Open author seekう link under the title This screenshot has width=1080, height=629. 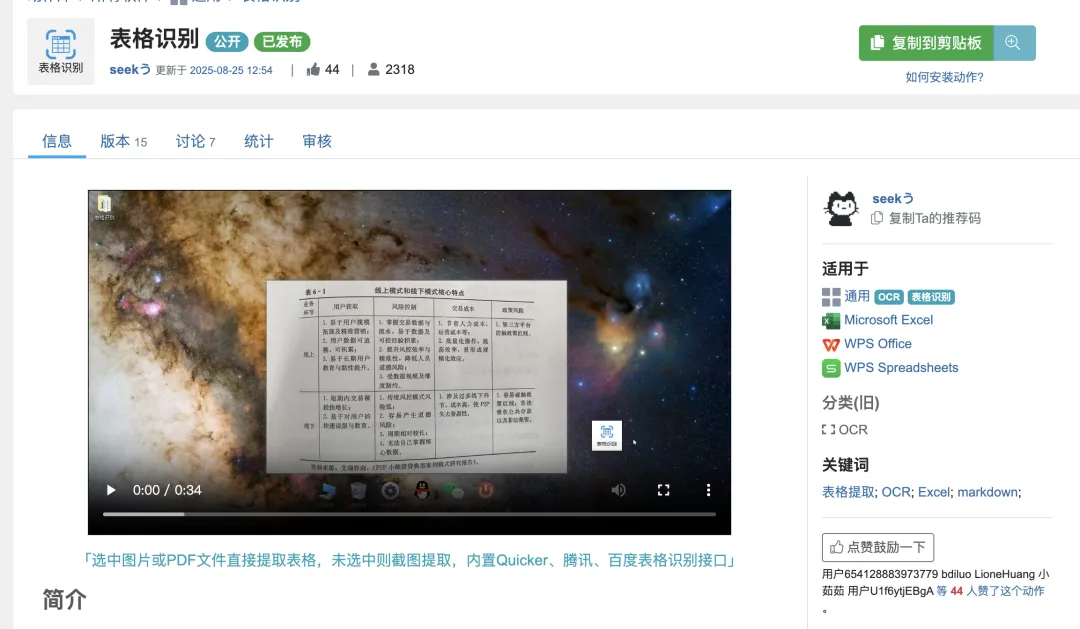click(130, 70)
